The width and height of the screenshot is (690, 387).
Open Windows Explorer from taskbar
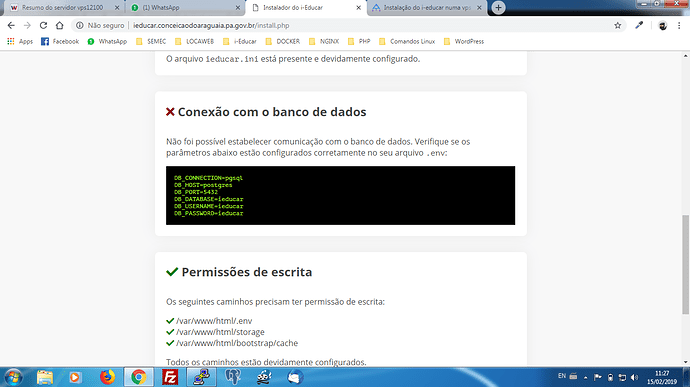click(44, 377)
